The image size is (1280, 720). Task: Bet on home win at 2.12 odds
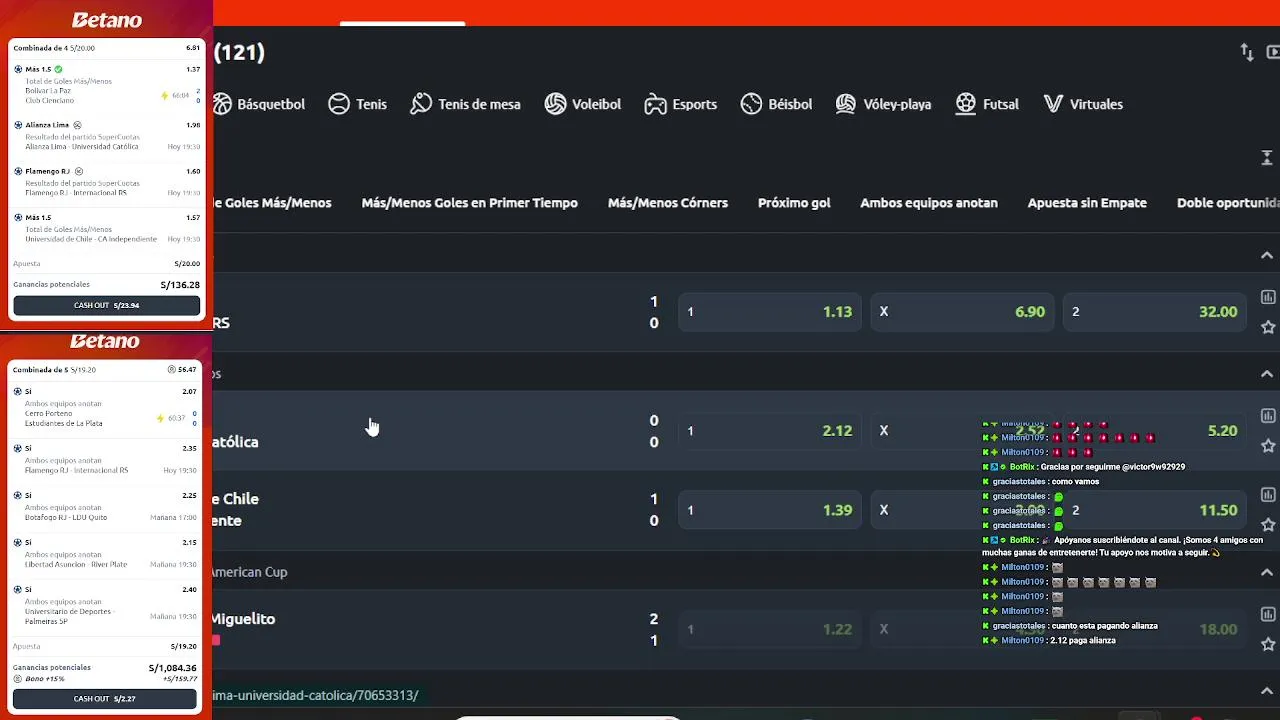769,431
